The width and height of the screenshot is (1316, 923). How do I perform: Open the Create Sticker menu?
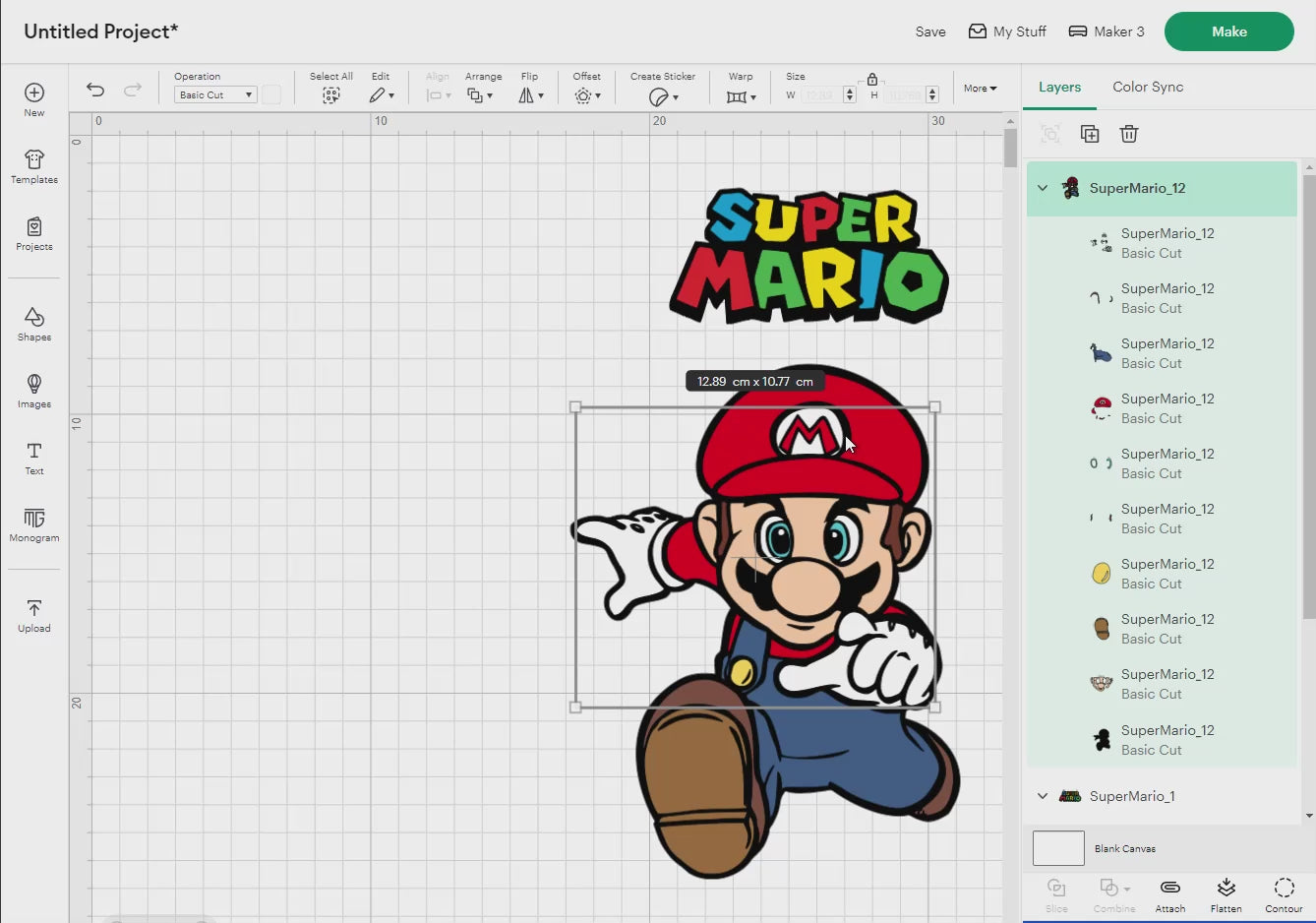pyautogui.click(x=663, y=96)
